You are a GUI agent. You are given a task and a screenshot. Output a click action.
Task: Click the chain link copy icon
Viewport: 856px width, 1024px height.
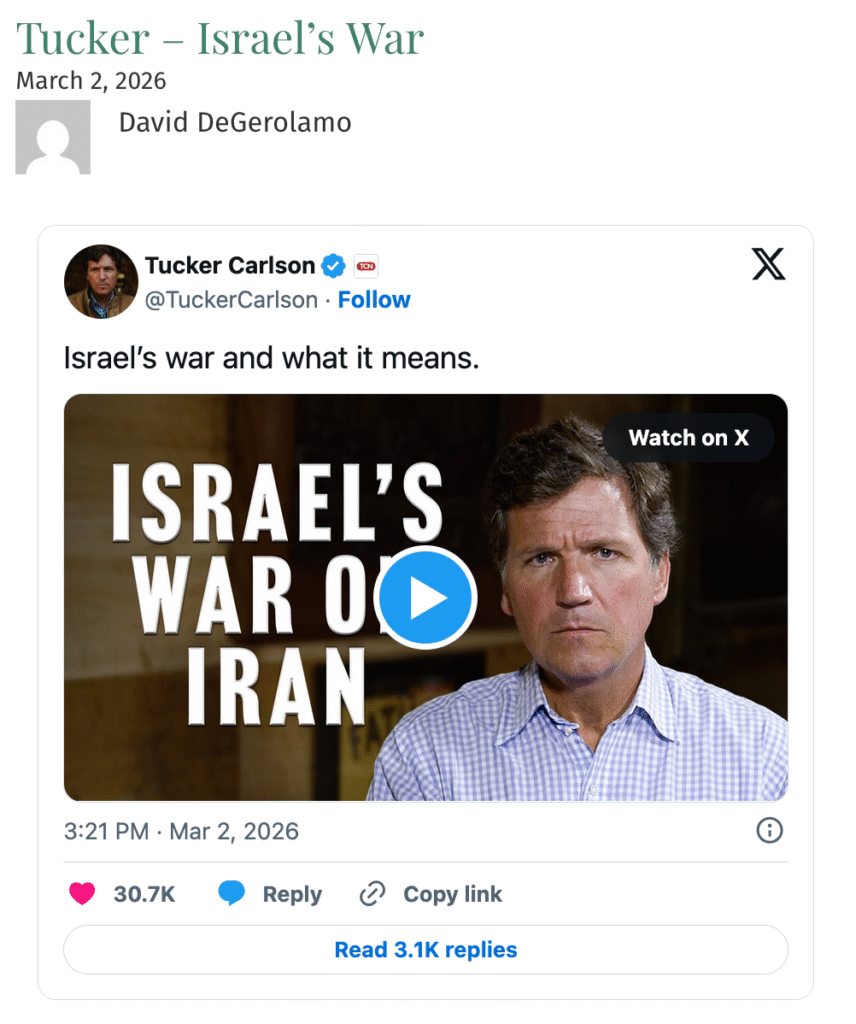pos(372,894)
